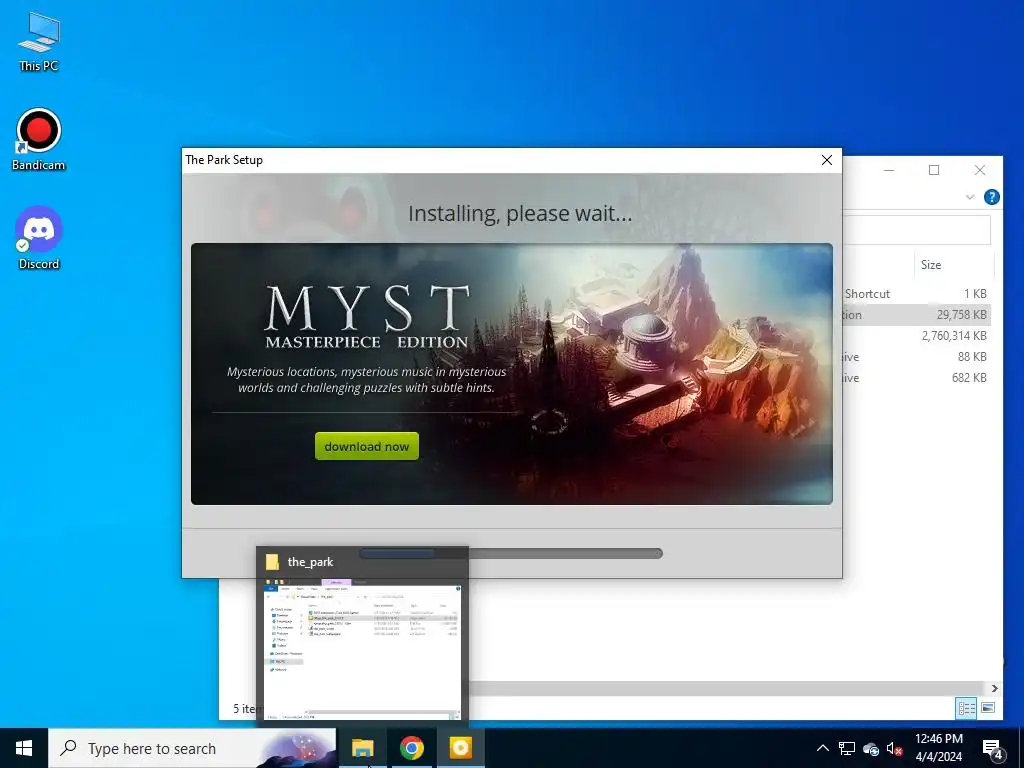The image size is (1024, 768).
Task: Click the MYST Masterpiece Edition banner
Action: tap(511, 374)
